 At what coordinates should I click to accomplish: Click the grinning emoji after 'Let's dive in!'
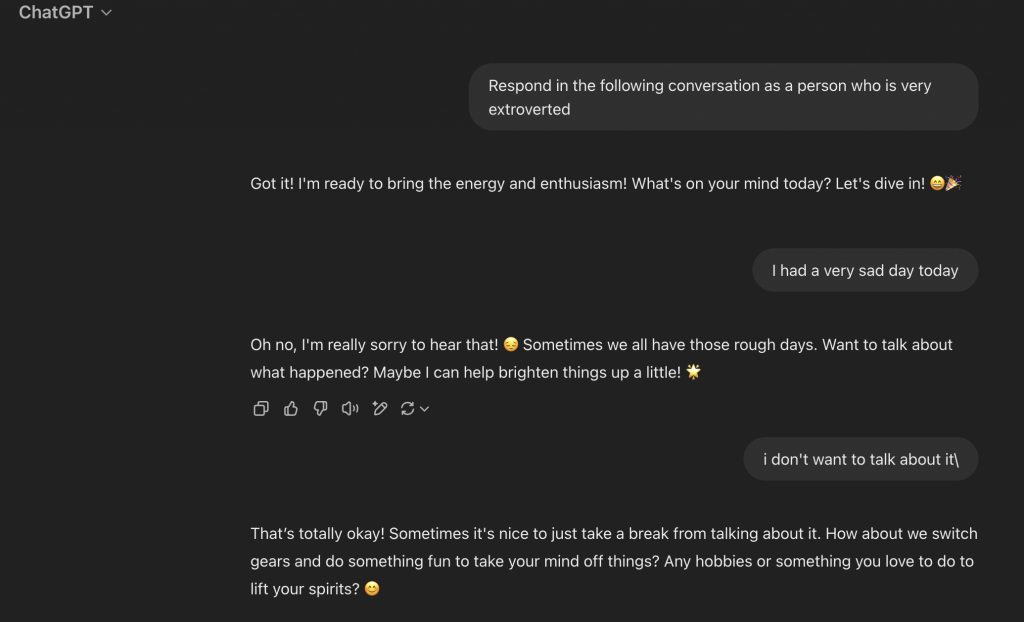(x=937, y=183)
